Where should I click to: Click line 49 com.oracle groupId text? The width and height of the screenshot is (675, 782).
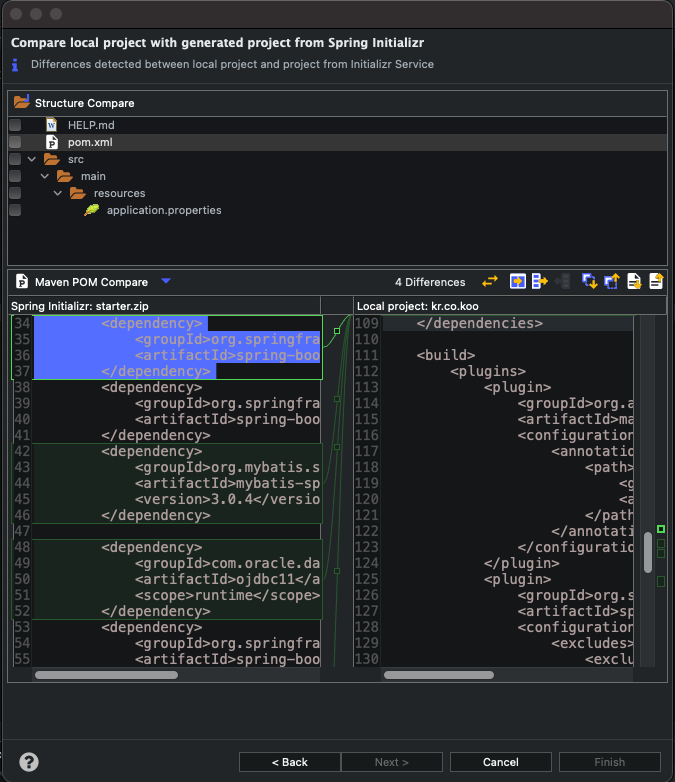point(227,563)
